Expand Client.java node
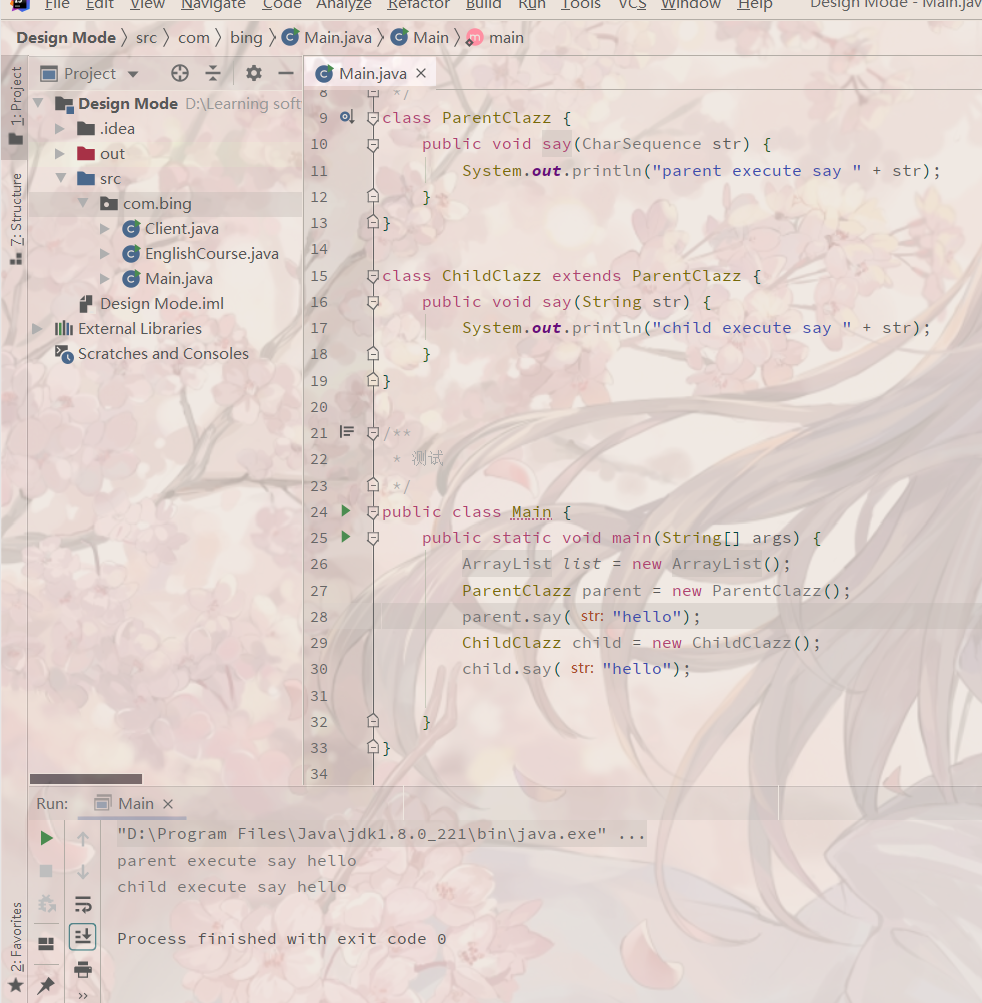This screenshot has height=1003, width=982. click(105, 228)
